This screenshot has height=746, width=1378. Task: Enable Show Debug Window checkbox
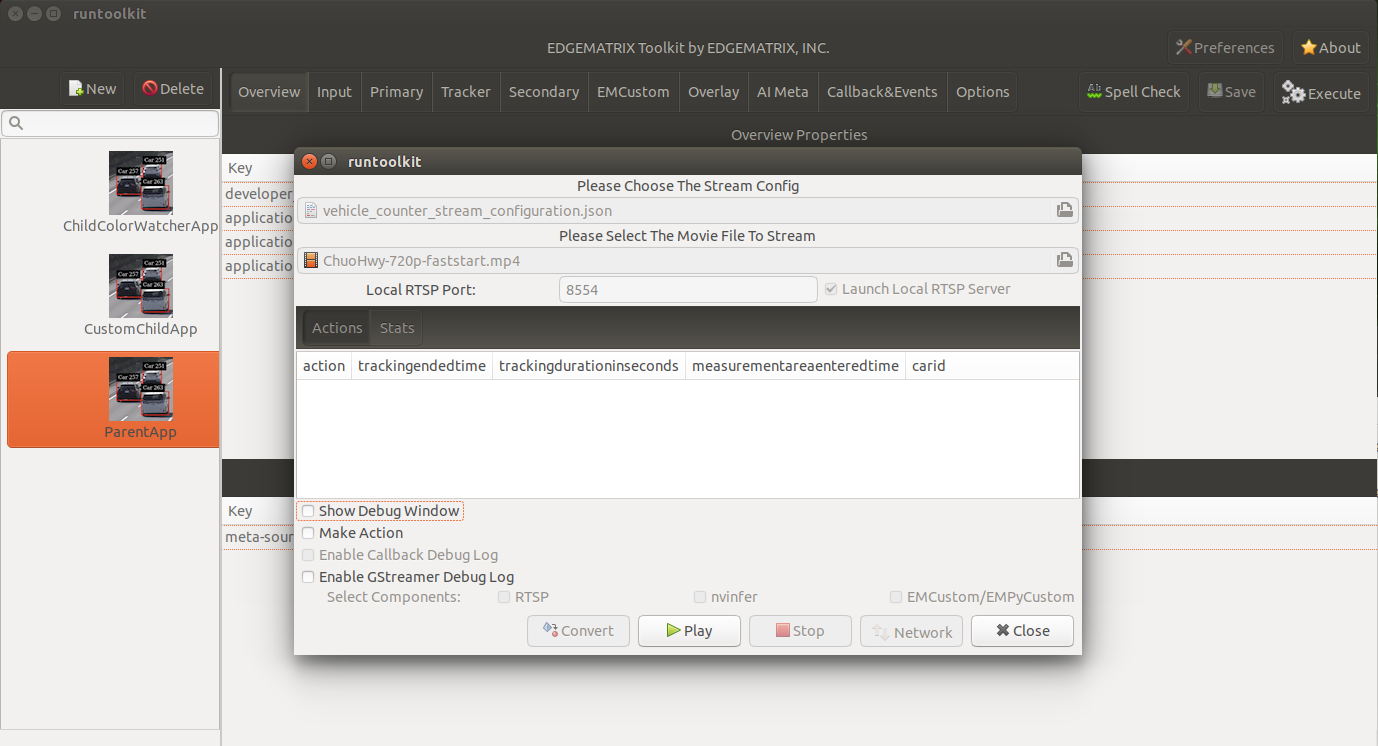point(308,511)
